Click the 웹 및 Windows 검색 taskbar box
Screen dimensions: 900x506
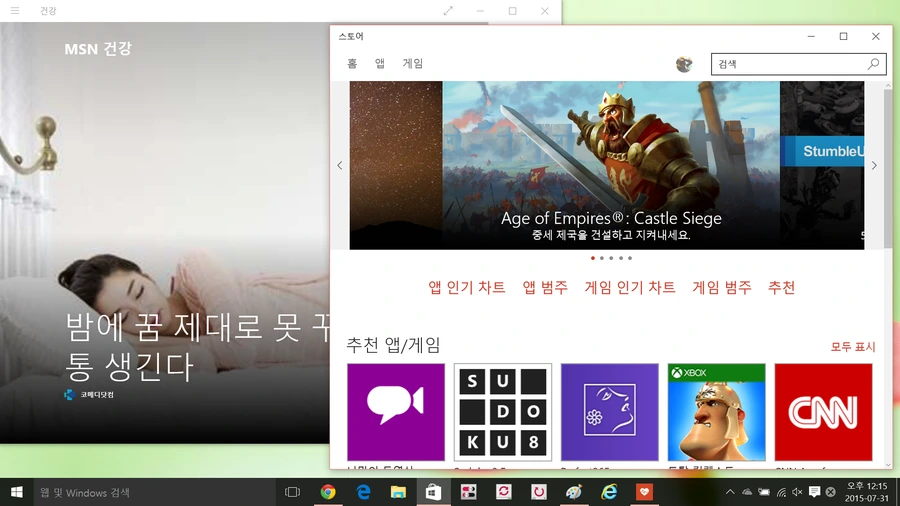pyautogui.click(x=155, y=492)
